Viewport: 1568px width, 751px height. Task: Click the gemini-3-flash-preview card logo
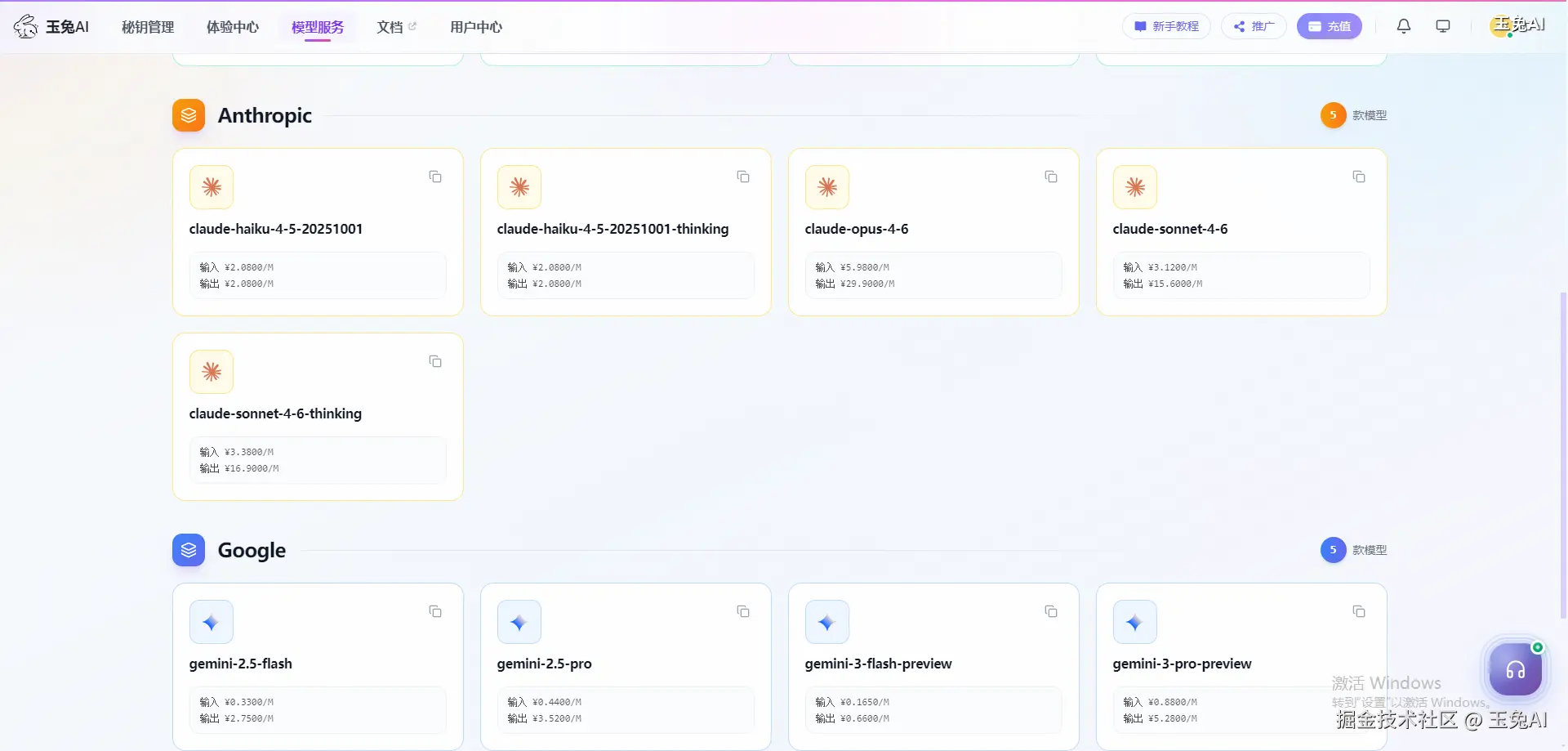827,622
